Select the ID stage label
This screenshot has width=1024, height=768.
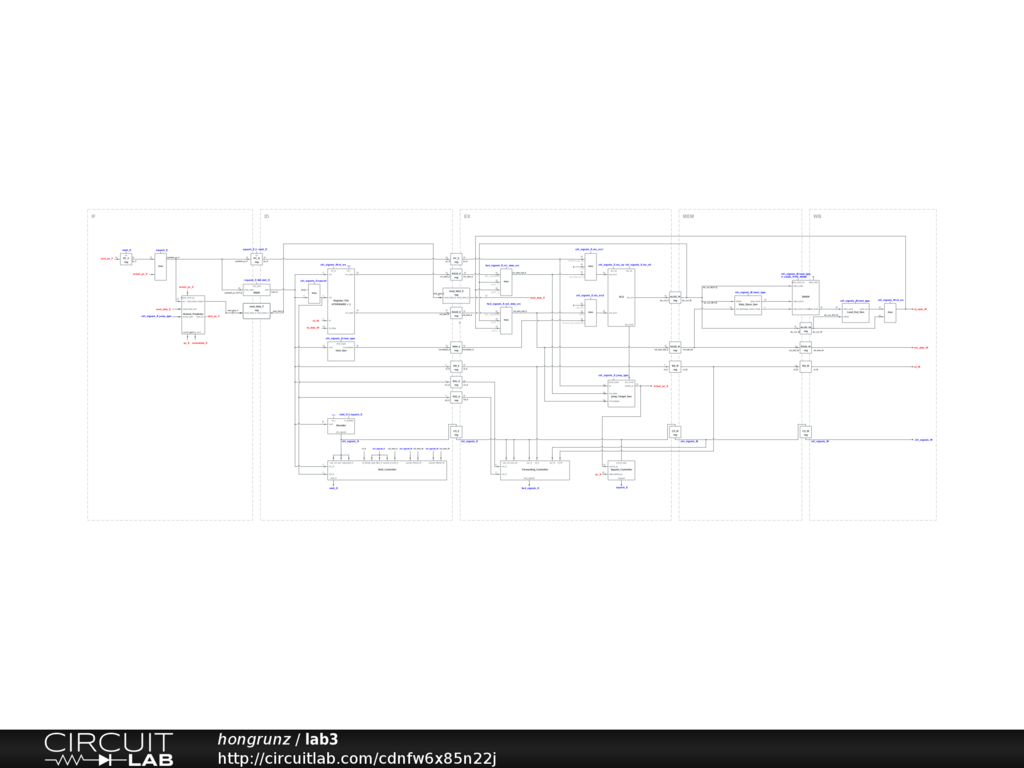tap(266, 216)
